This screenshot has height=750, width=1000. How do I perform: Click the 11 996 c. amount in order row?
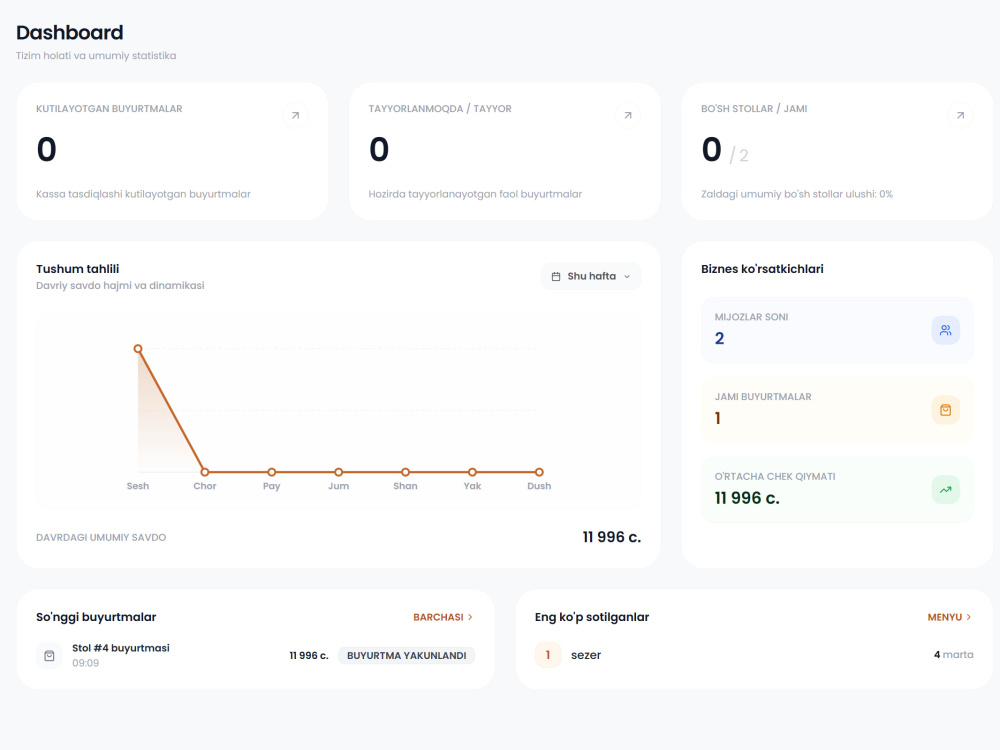pyautogui.click(x=309, y=656)
